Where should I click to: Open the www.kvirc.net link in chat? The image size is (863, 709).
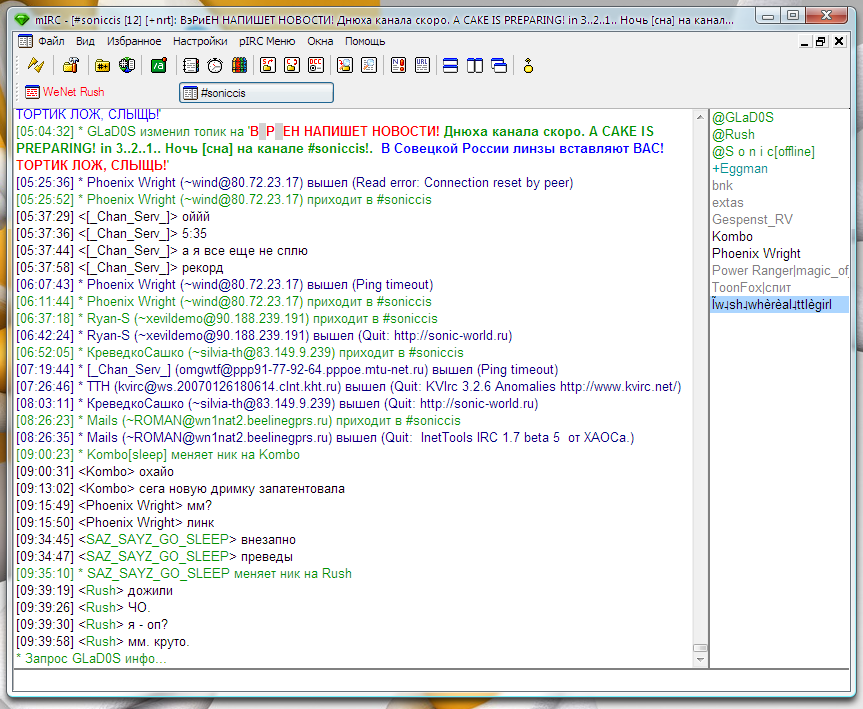620,386
